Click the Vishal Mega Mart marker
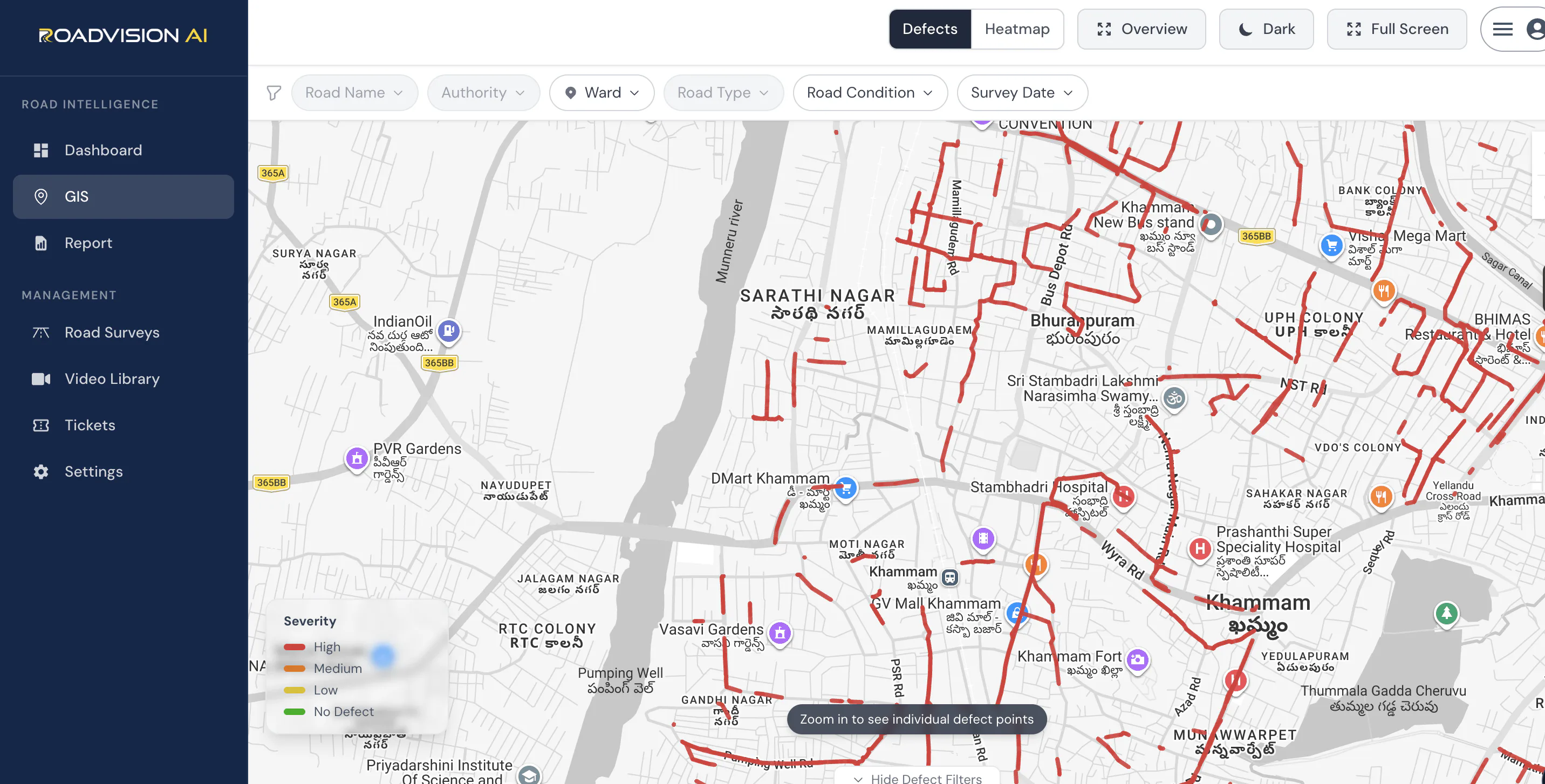 coord(1331,246)
